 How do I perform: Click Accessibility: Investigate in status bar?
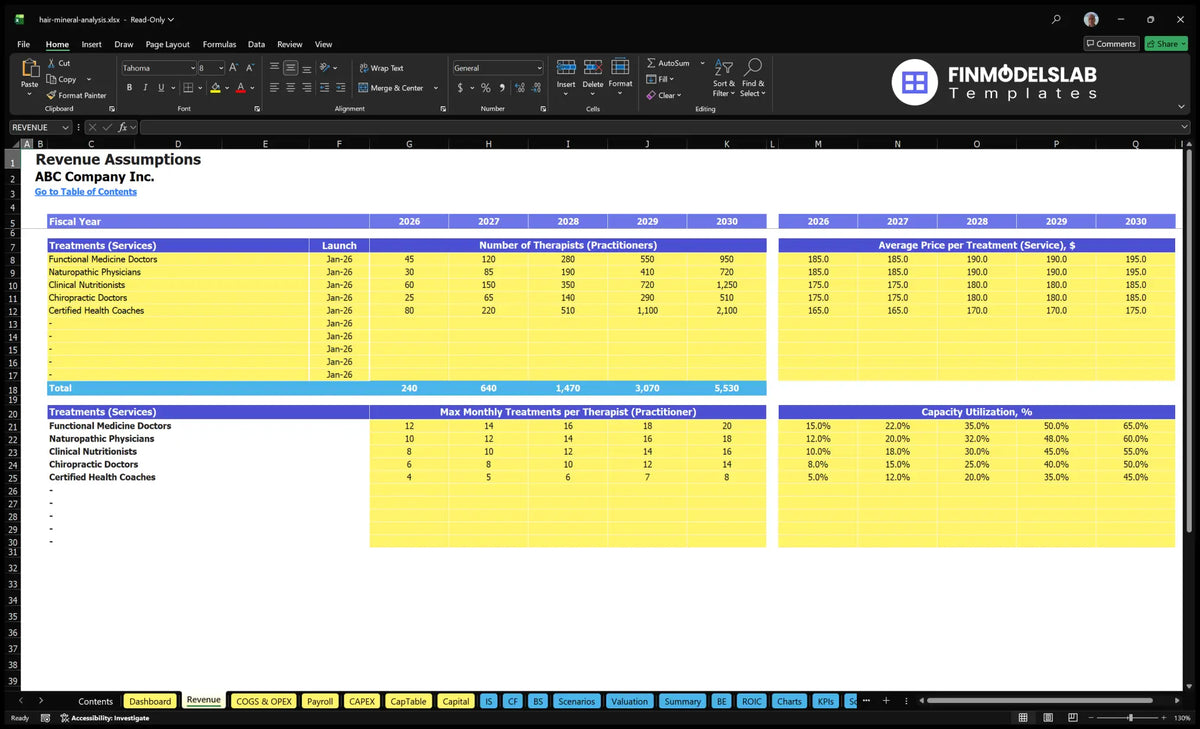104,718
